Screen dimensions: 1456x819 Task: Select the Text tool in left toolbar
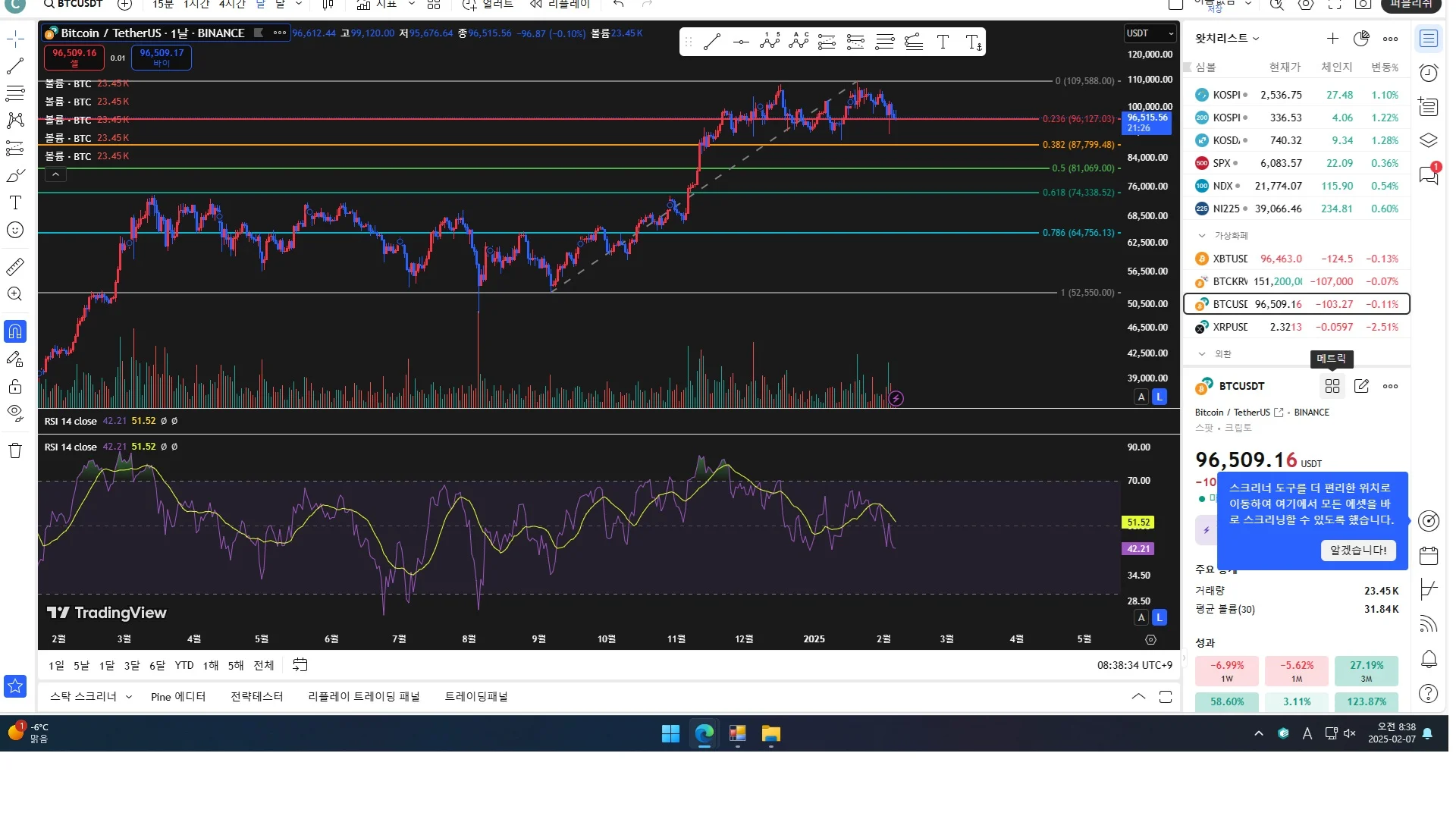tap(15, 203)
